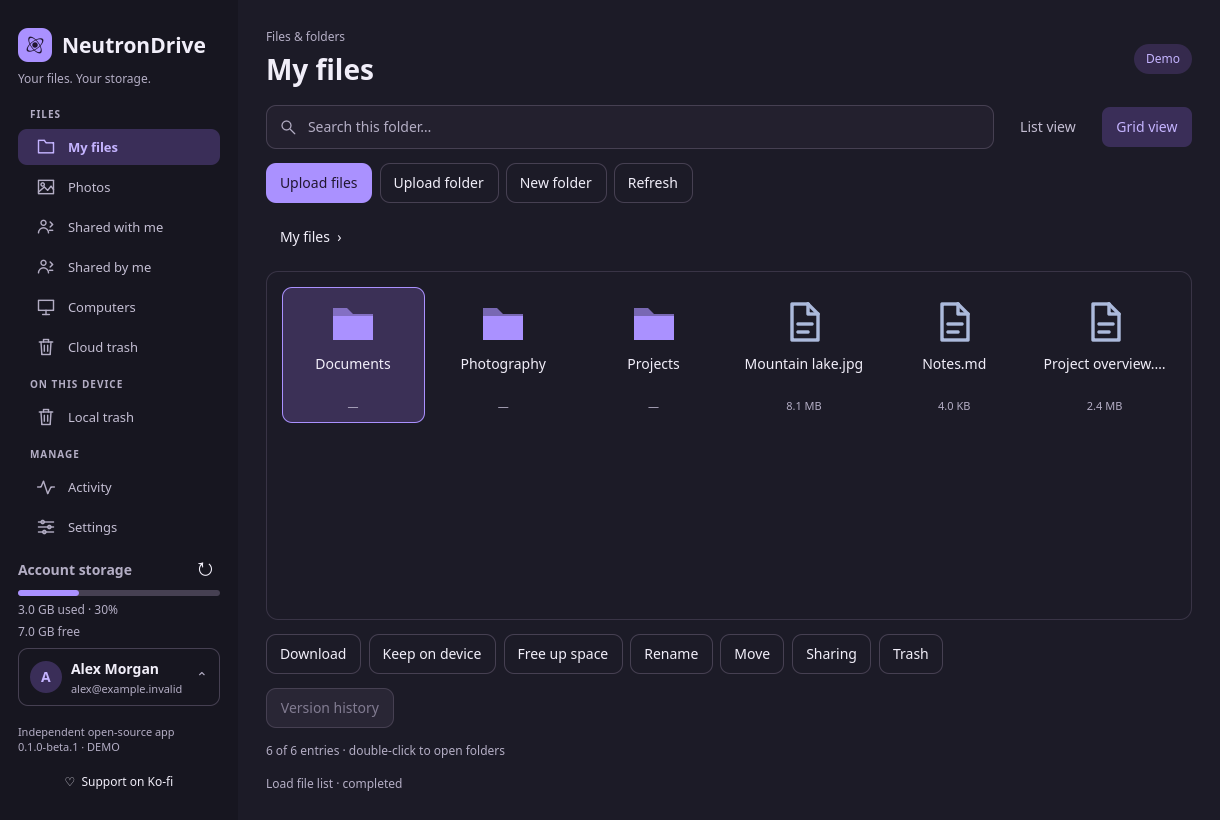Expand the Alex Morgan account menu chevron
The image size is (1220, 820).
pos(202,676)
